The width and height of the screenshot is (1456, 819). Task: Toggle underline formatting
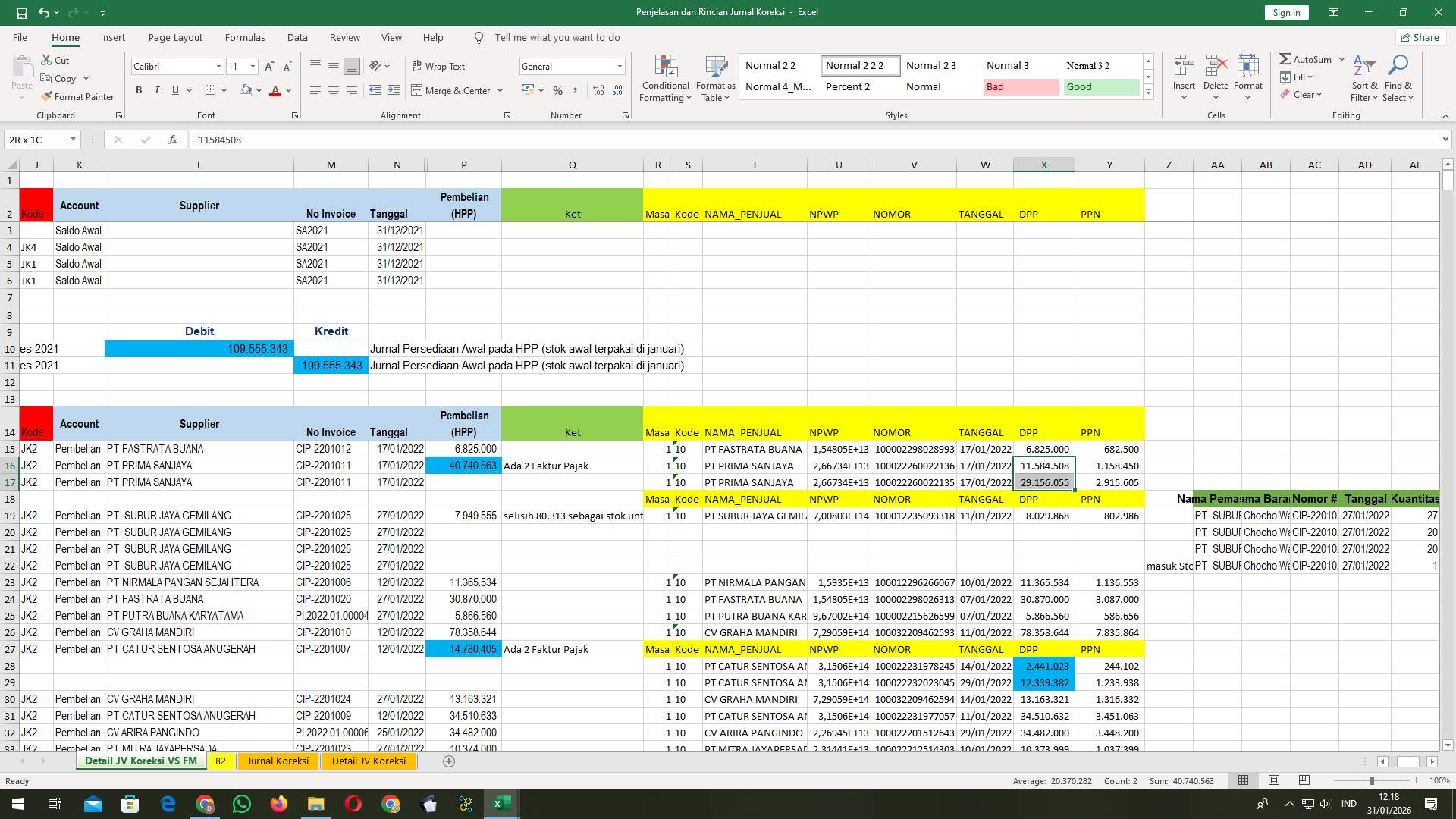(x=174, y=90)
